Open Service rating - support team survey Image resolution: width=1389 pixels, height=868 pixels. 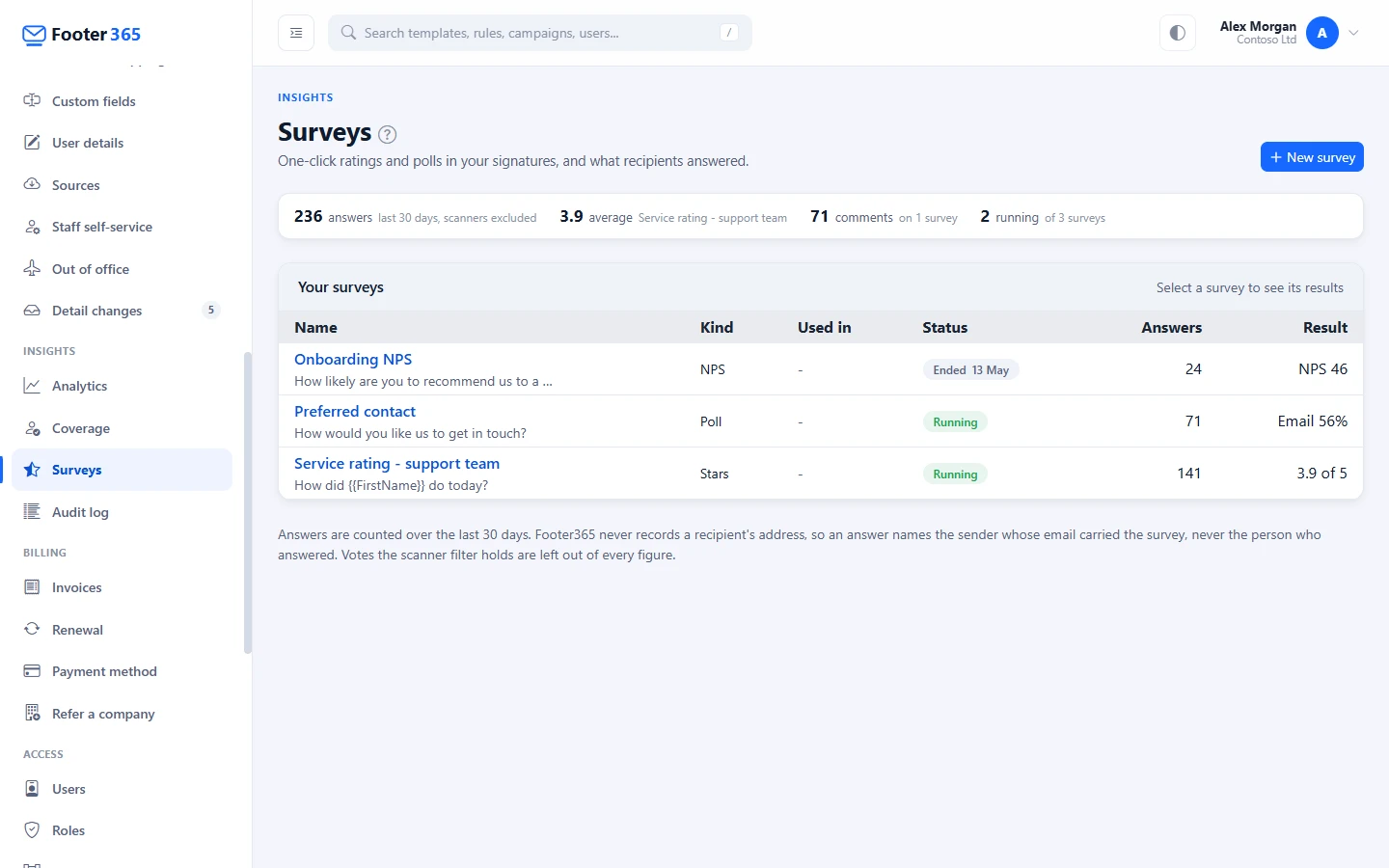tap(396, 463)
